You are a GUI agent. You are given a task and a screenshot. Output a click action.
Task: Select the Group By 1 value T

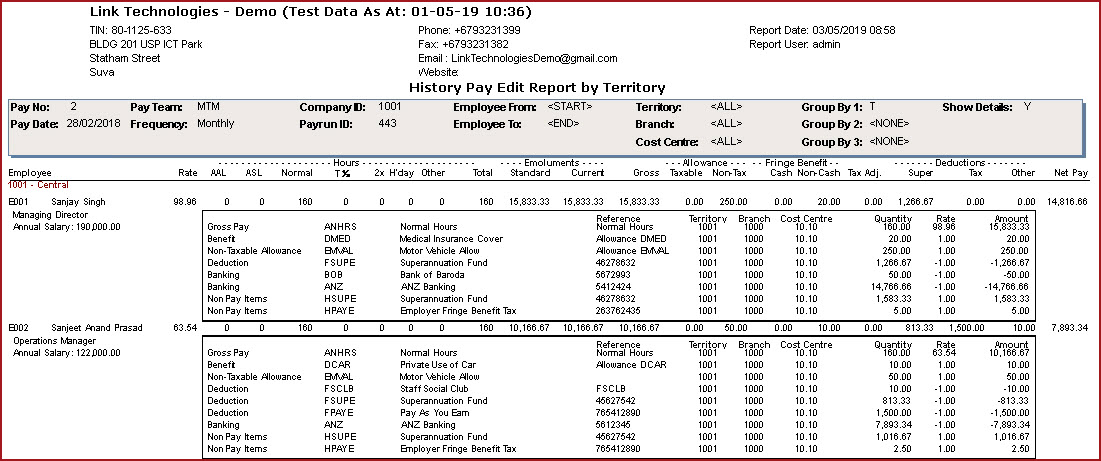pos(872,107)
